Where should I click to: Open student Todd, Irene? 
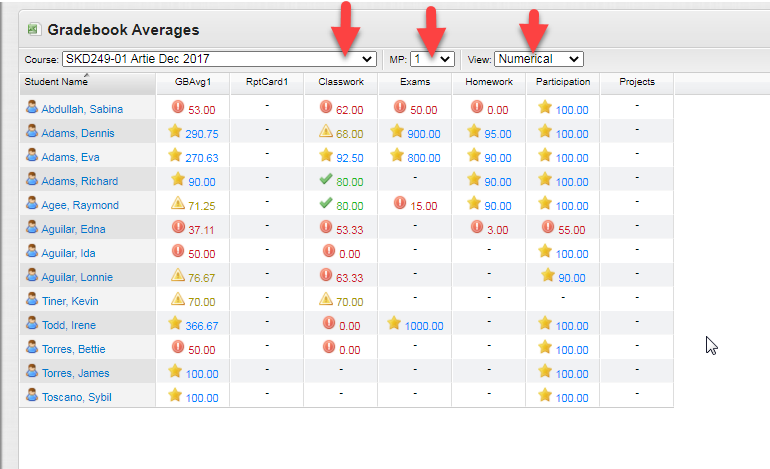68,325
